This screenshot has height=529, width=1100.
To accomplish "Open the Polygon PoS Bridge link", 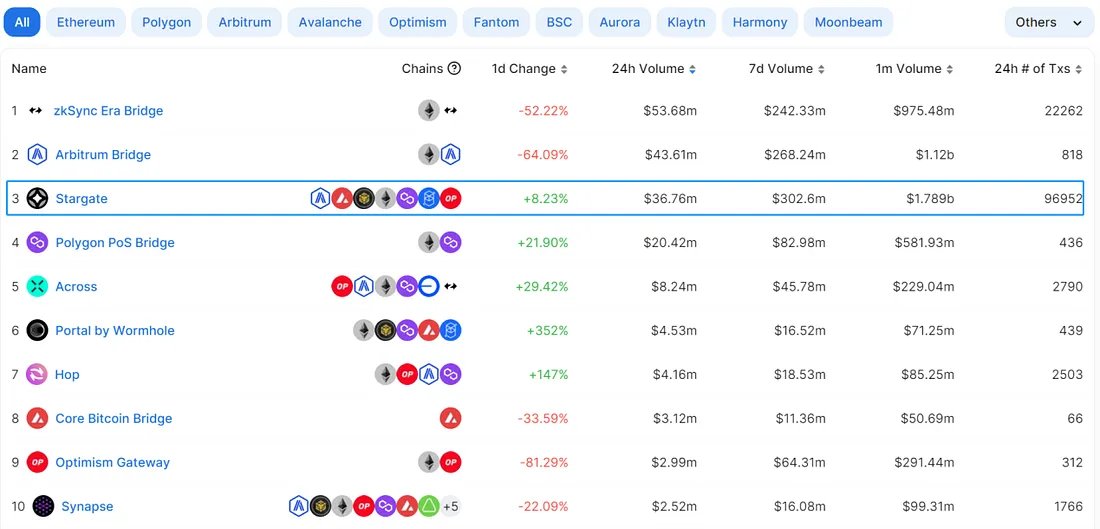I will pyautogui.click(x=115, y=242).
